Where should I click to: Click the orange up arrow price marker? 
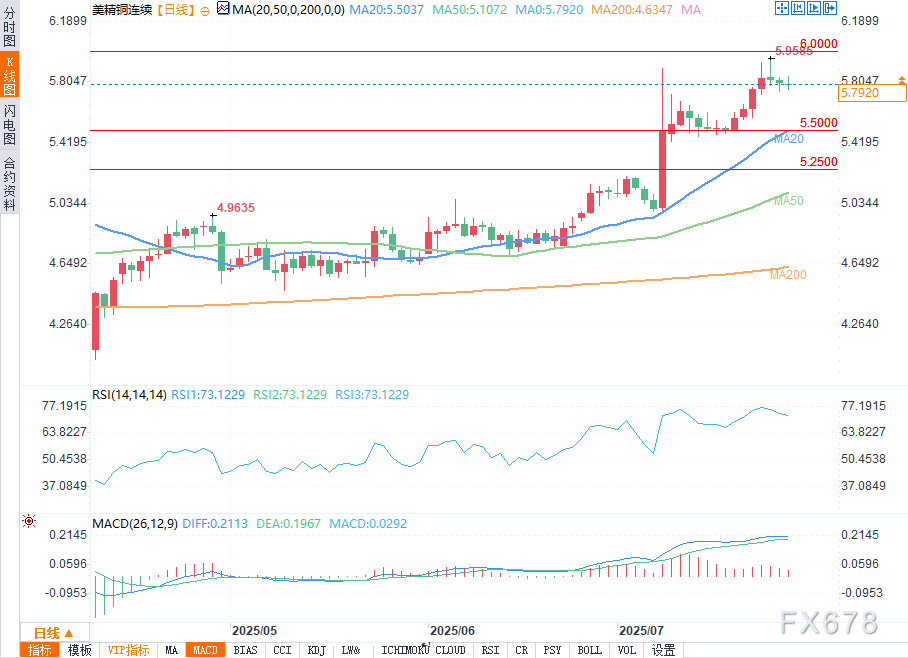coord(902,80)
